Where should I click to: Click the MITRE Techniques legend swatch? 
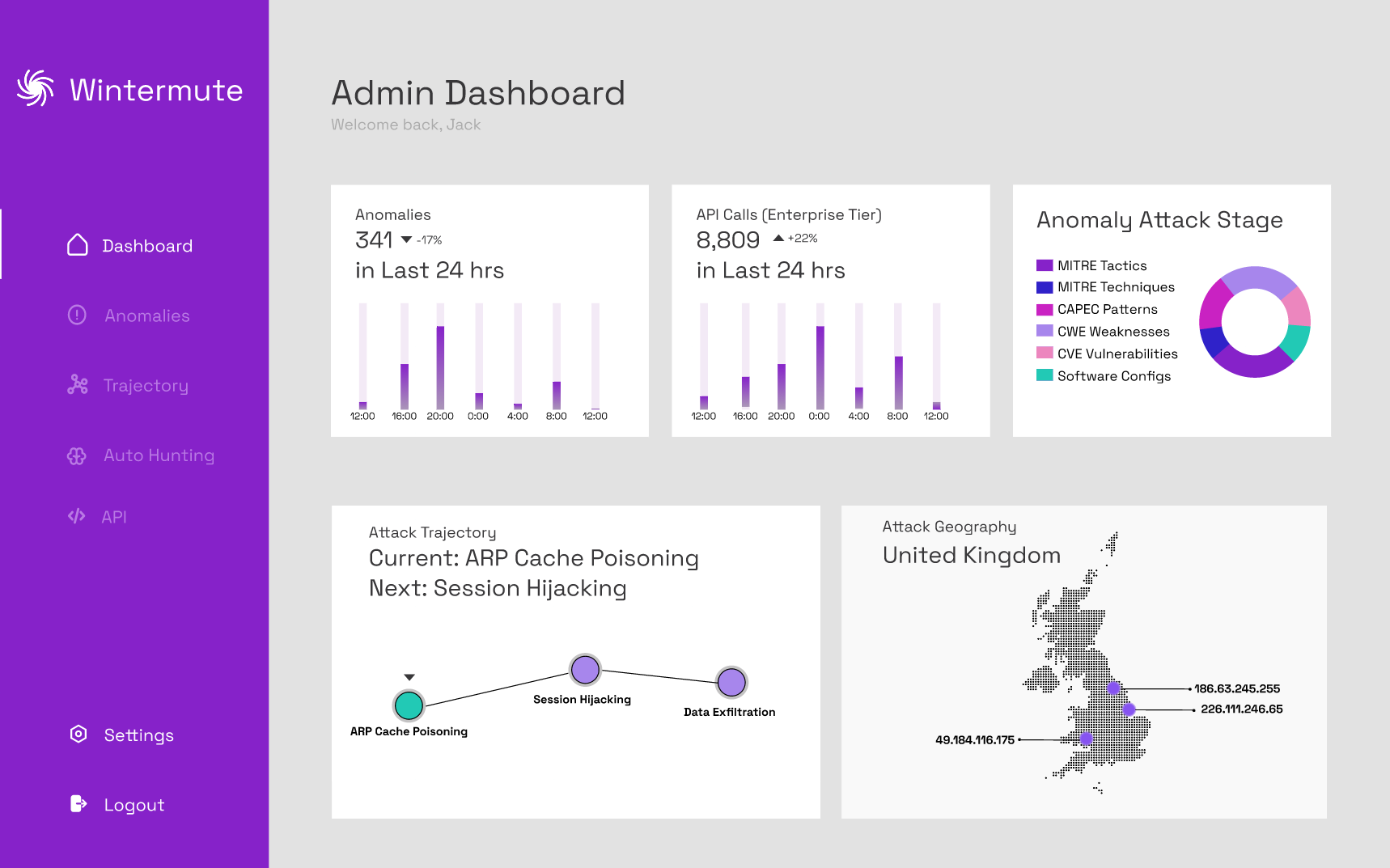click(x=1045, y=287)
